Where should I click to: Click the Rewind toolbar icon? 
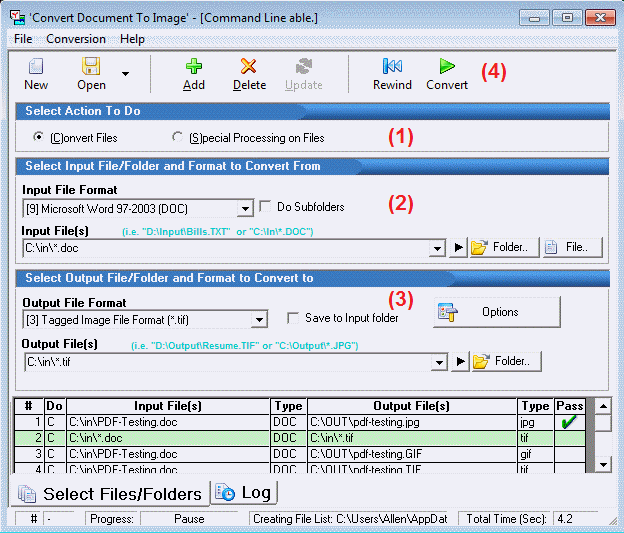(x=392, y=66)
